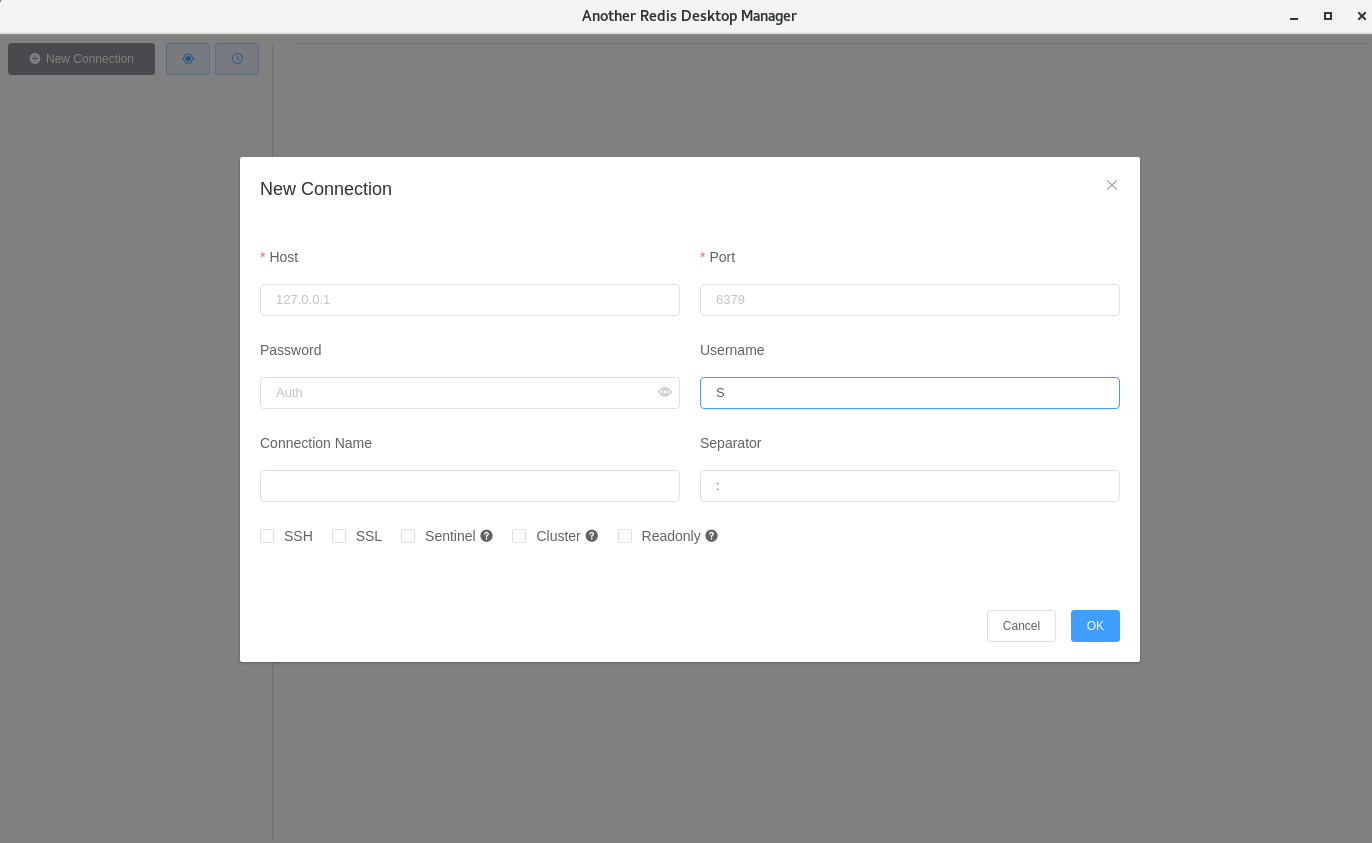Click the Sentinel help question icon
This screenshot has height=843, width=1372.
pos(486,536)
